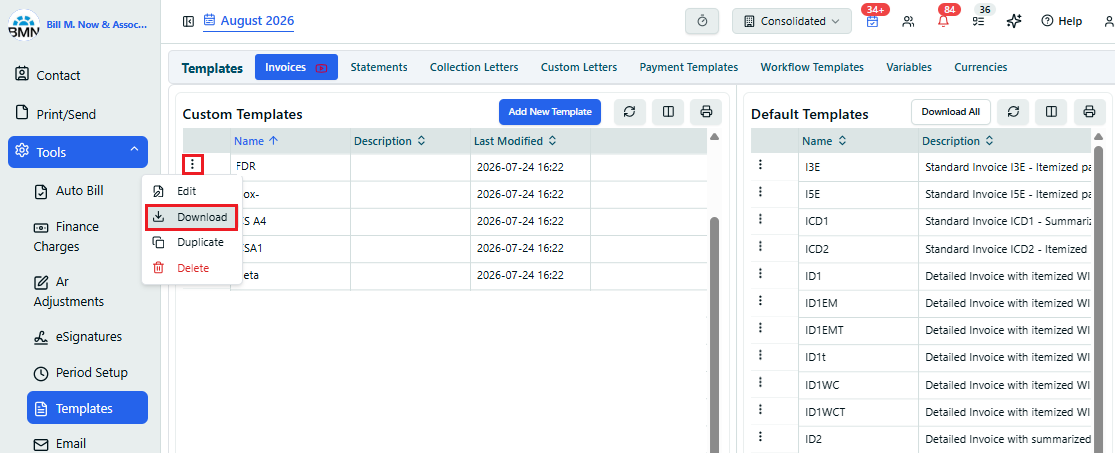1117x453 pixels.
Task: Open the August 2026 period selector
Action: (x=249, y=21)
